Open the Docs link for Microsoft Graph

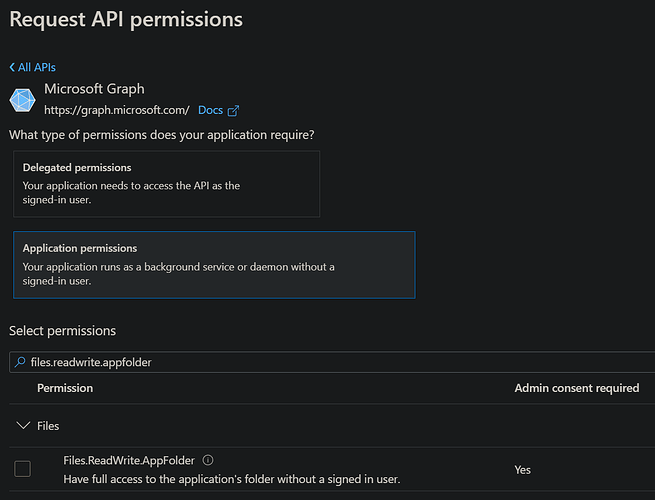[210, 110]
